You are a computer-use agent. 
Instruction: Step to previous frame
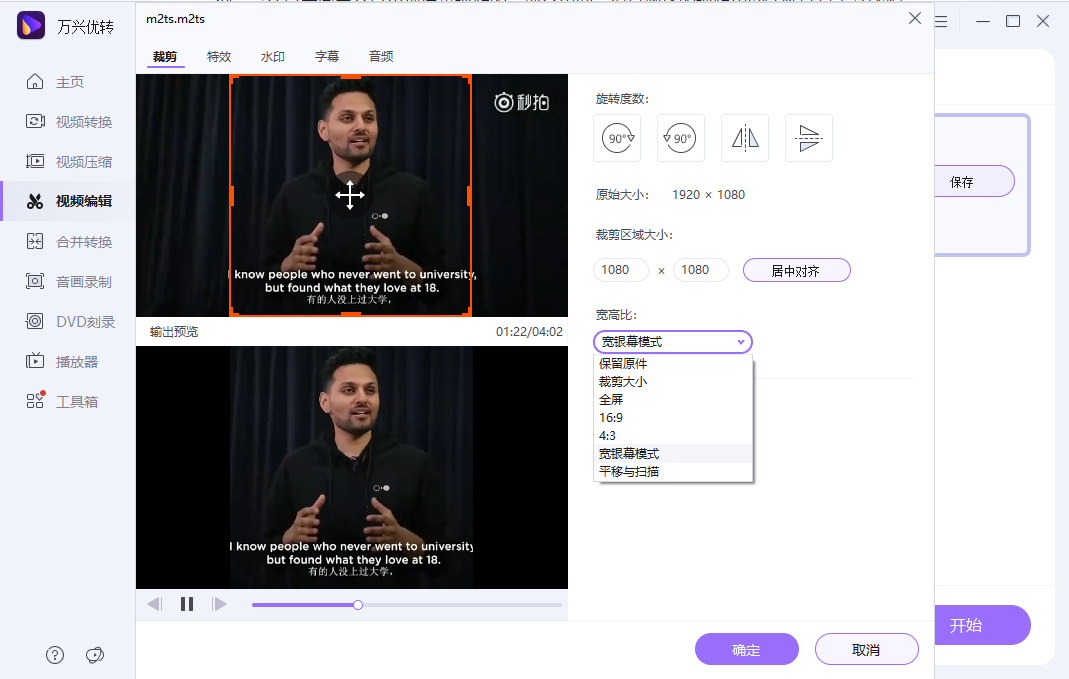tap(155, 604)
